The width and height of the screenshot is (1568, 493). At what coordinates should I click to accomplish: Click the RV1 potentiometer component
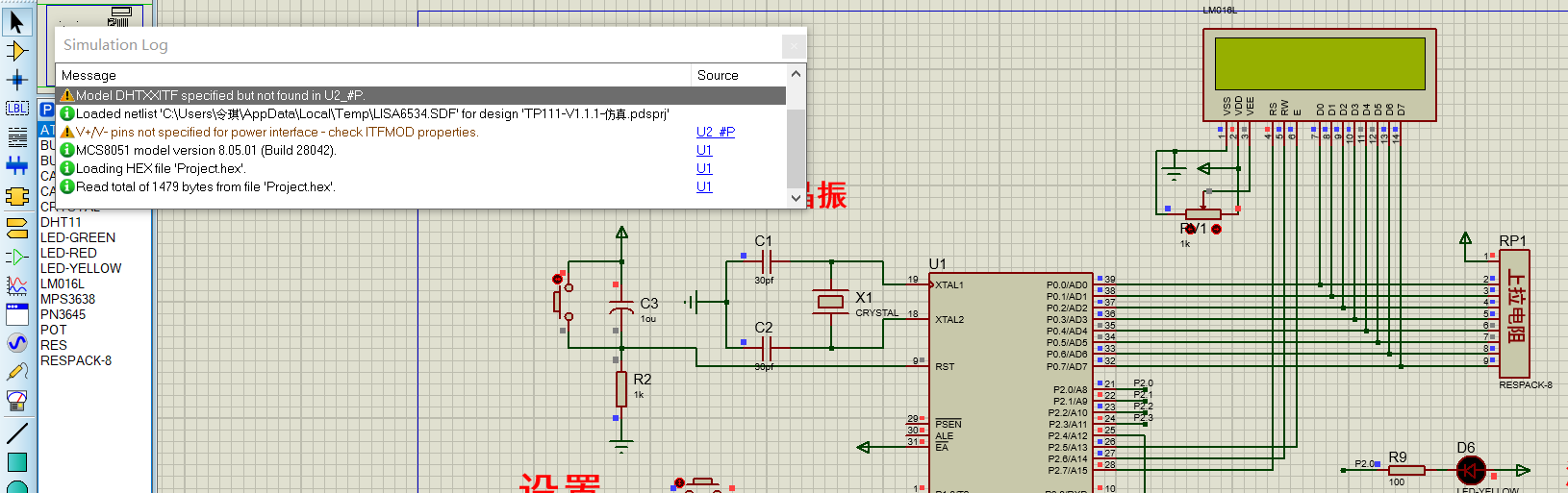1202,213
